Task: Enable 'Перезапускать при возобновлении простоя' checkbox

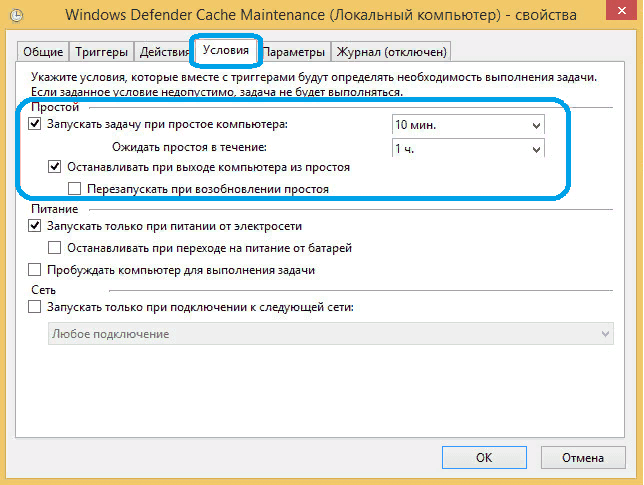Action: click(x=74, y=188)
